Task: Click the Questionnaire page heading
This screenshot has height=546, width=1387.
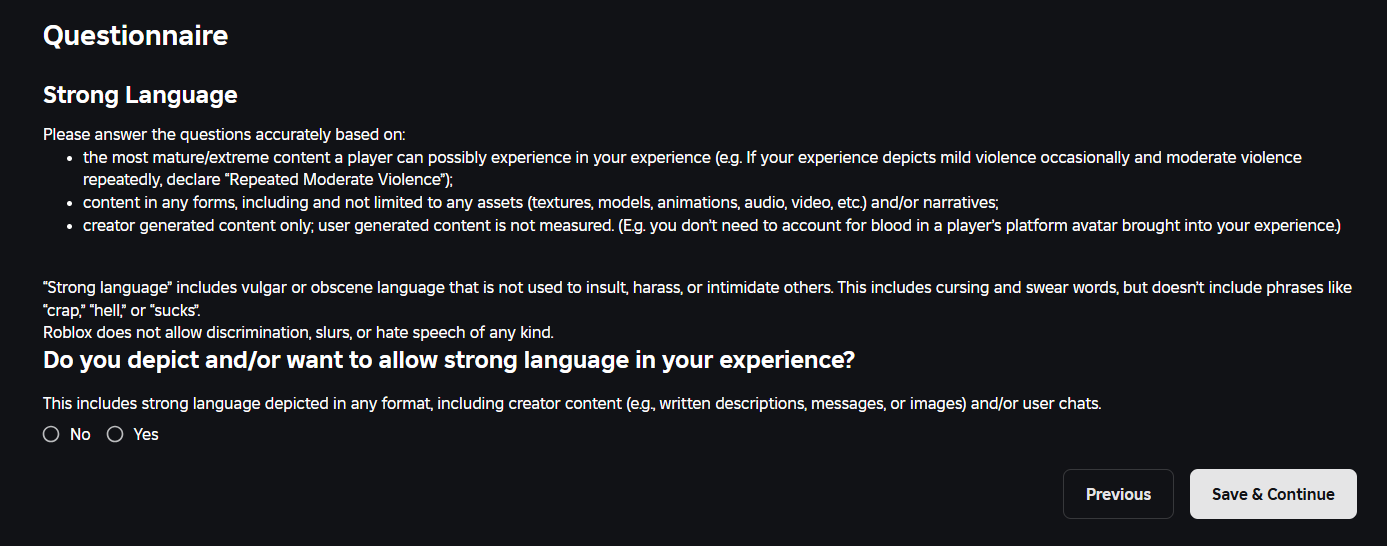Action: (136, 36)
